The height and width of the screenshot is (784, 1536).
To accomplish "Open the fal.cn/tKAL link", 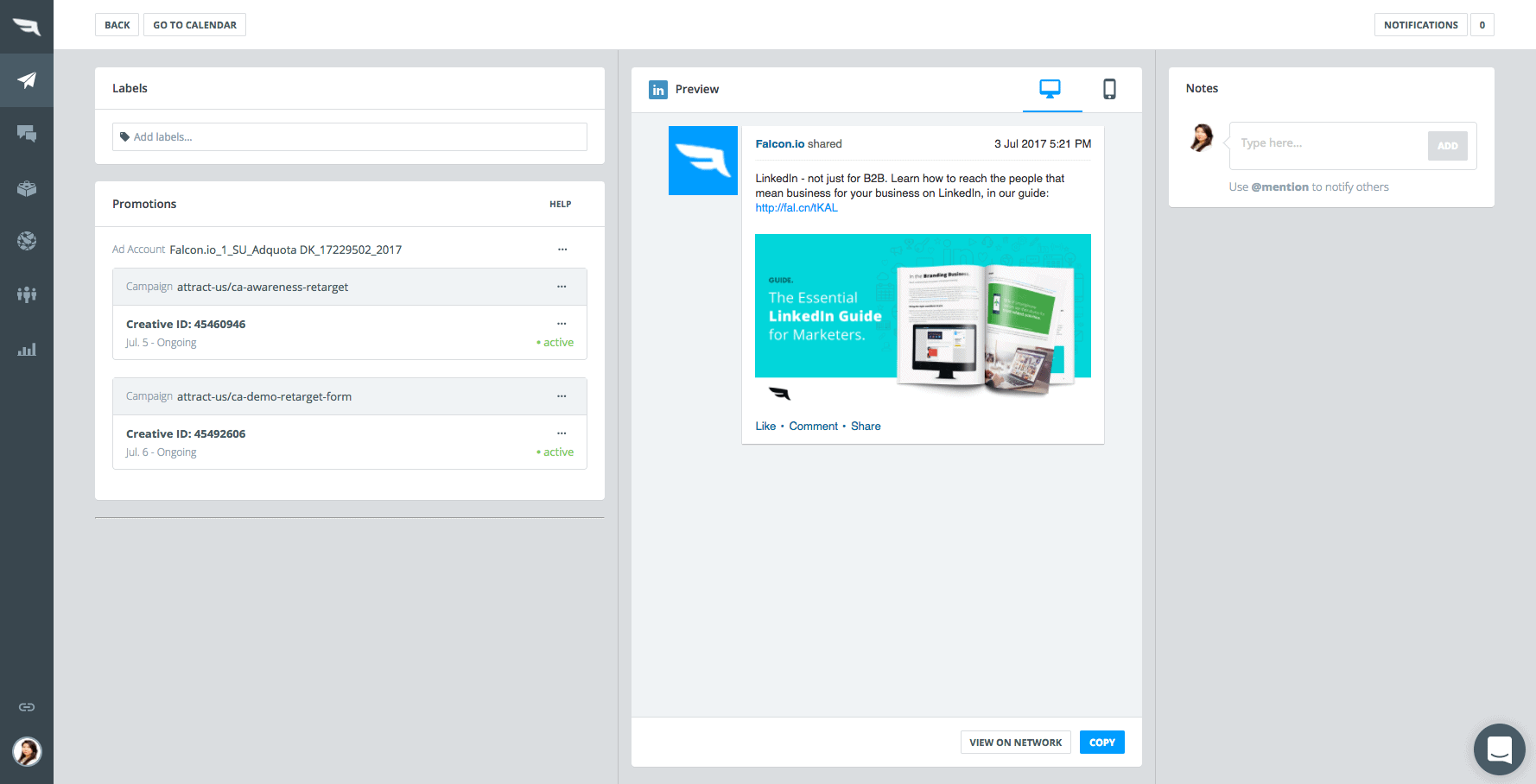I will click(797, 208).
